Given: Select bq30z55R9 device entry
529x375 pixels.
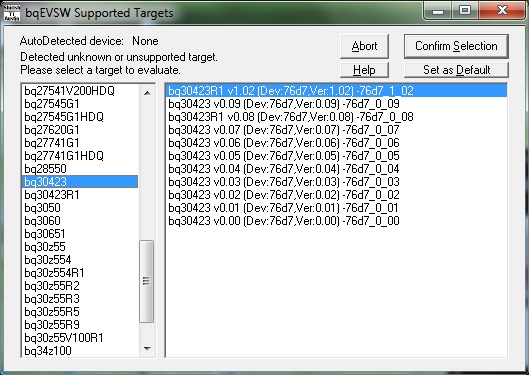Looking at the screenshot, I should 80,325.
